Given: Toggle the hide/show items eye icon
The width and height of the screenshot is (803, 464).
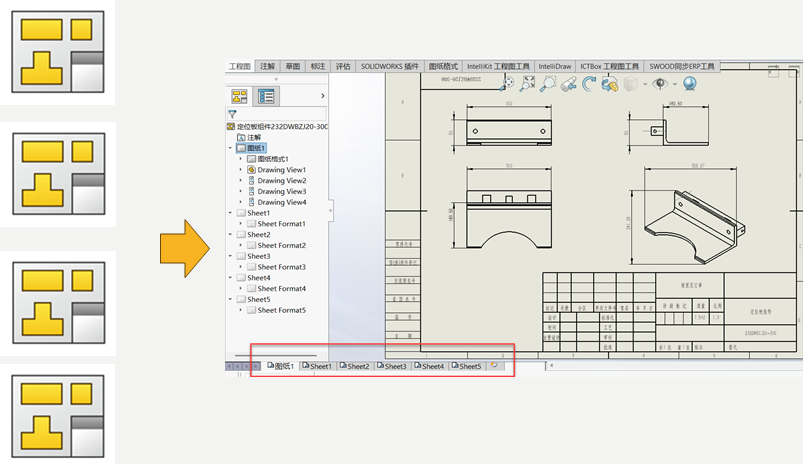Looking at the screenshot, I should tap(659, 84).
